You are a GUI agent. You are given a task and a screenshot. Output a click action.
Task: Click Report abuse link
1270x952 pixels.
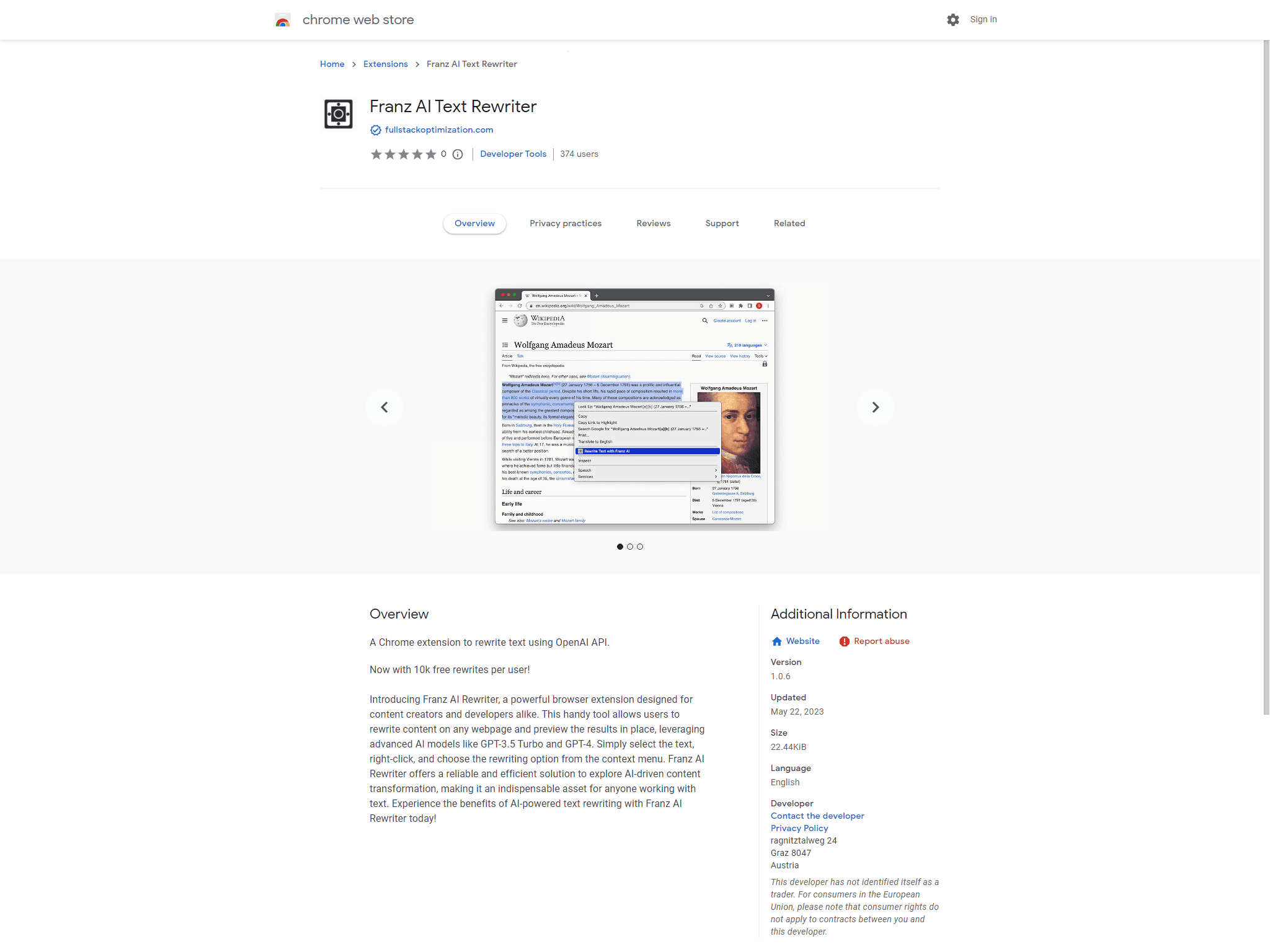point(881,641)
